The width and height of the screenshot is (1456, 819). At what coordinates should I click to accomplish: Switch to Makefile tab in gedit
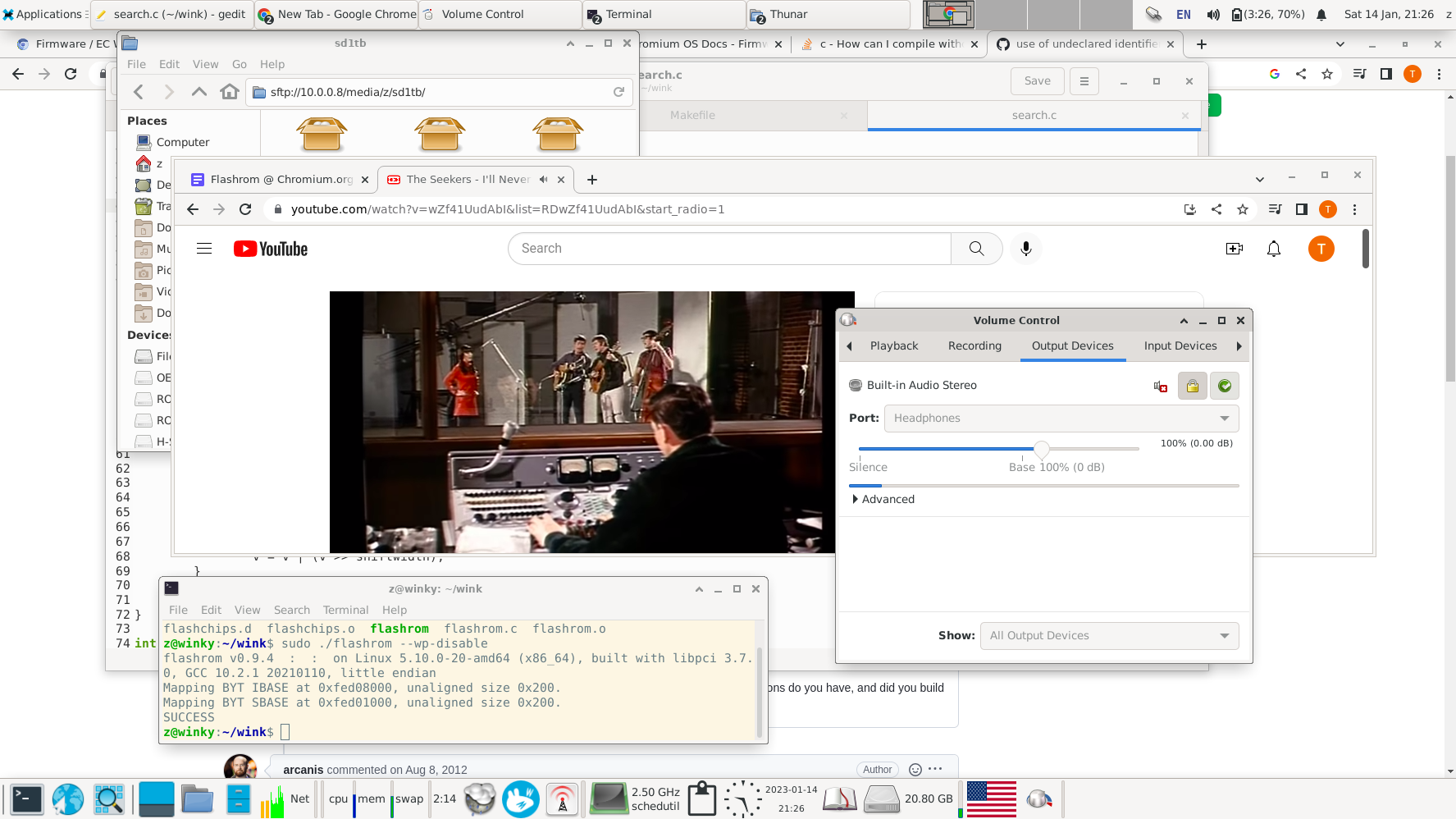[x=692, y=115]
